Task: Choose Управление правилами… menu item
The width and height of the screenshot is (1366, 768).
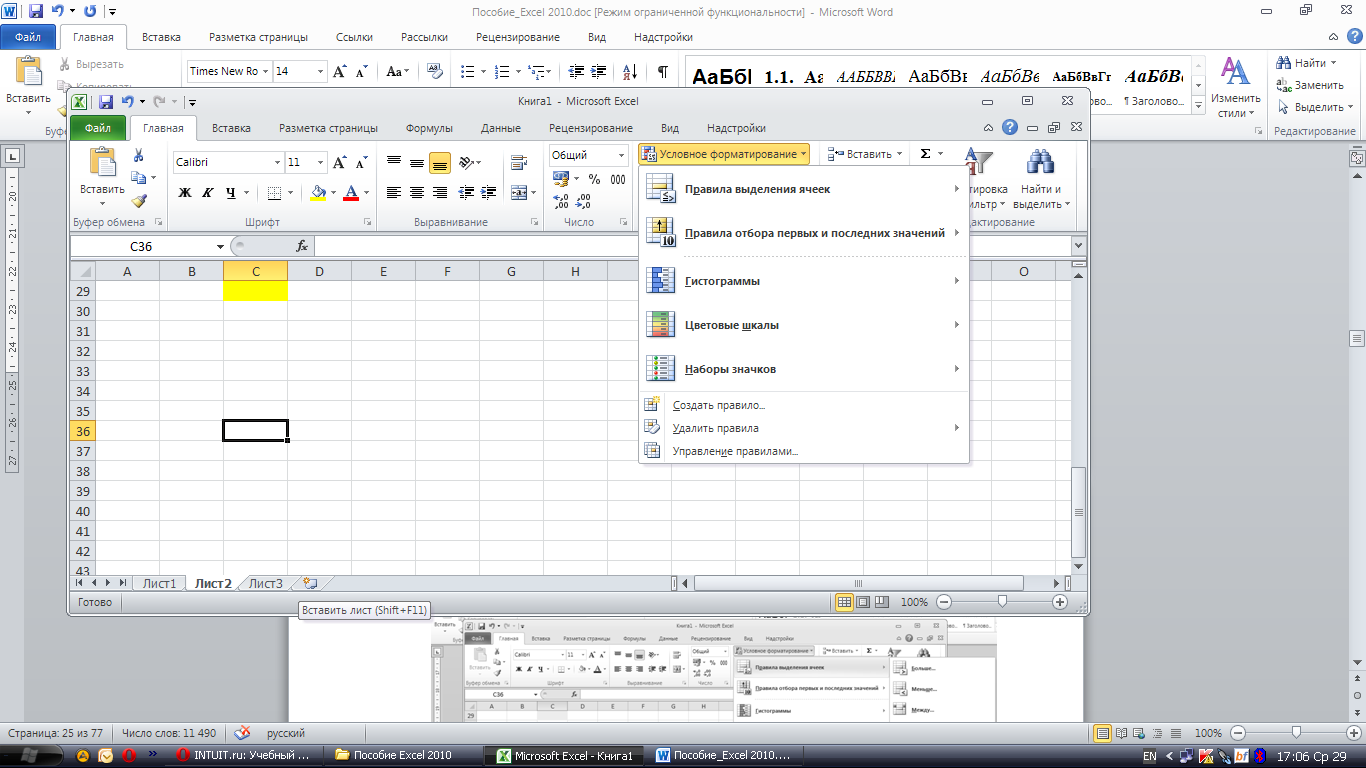Action: coord(804,451)
